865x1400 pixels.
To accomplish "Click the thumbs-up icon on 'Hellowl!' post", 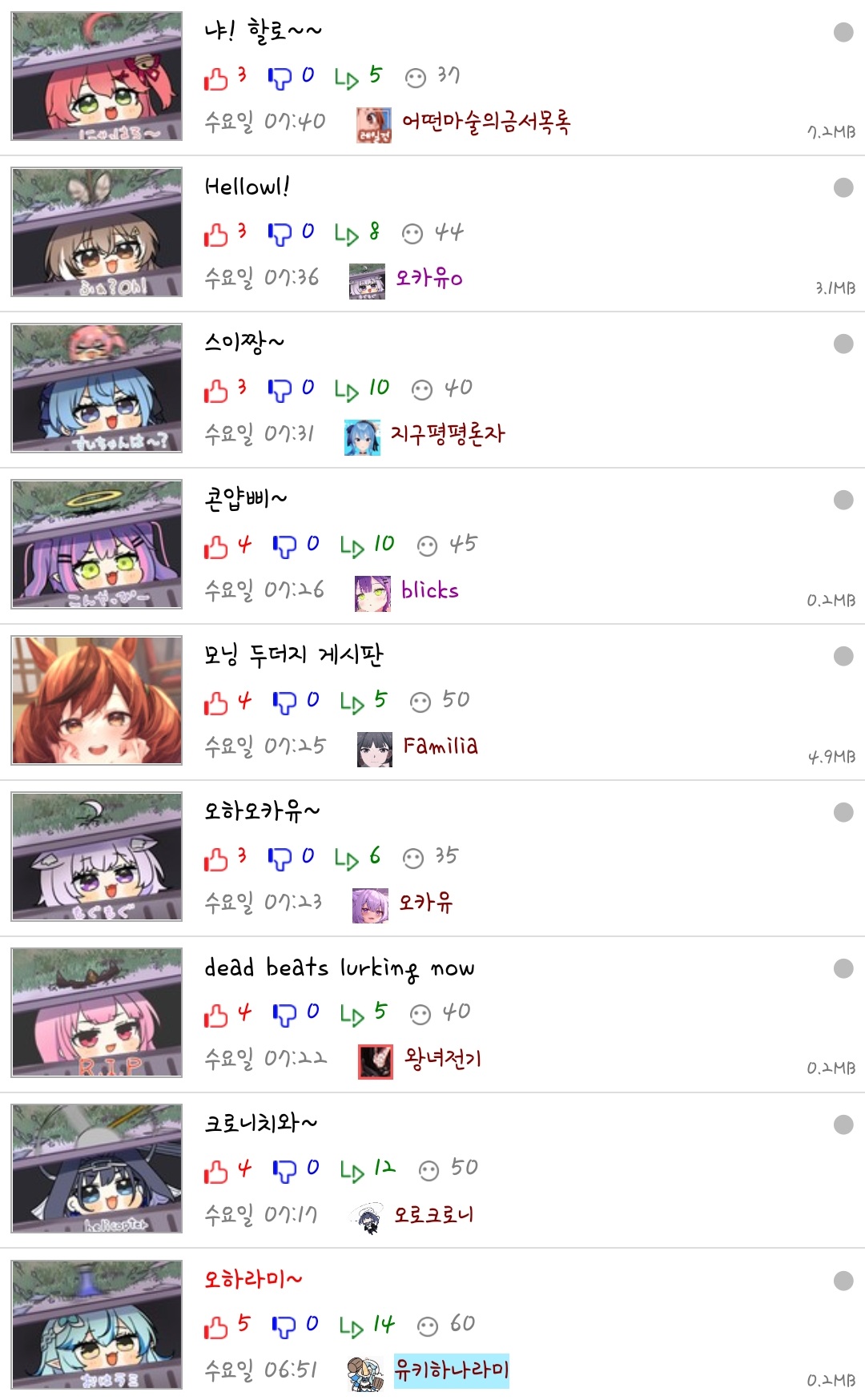I will pyautogui.click(x=215, y=235).
